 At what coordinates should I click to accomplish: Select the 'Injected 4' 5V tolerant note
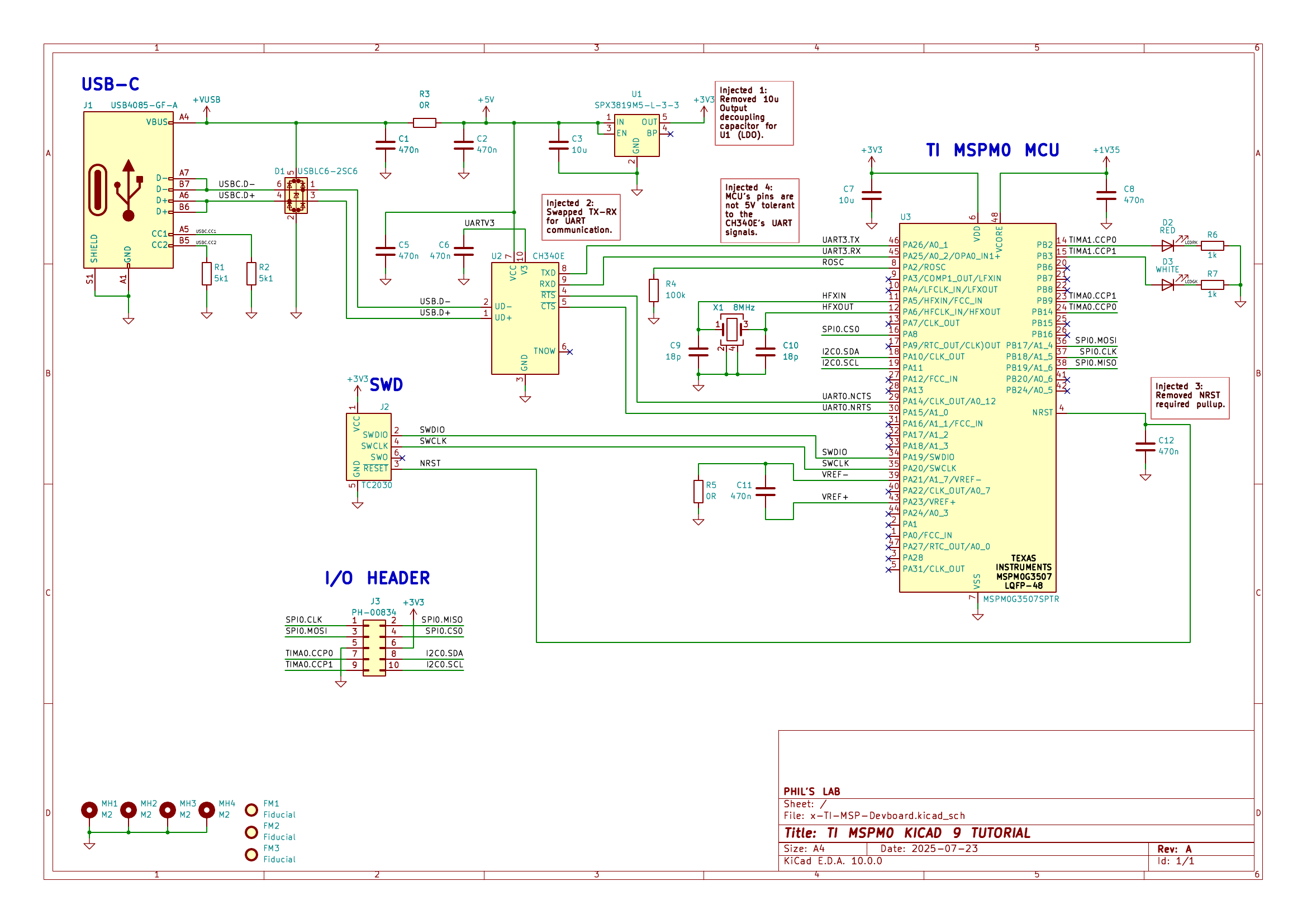[x=760, y=211]
